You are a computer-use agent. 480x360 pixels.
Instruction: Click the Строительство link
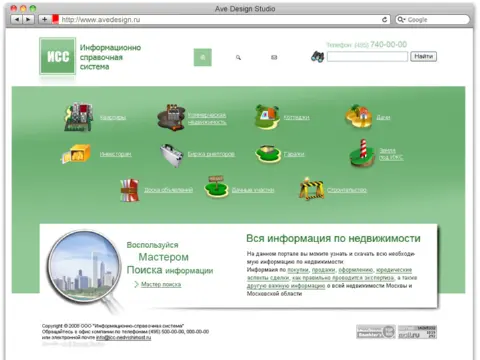tap(347, 190)
